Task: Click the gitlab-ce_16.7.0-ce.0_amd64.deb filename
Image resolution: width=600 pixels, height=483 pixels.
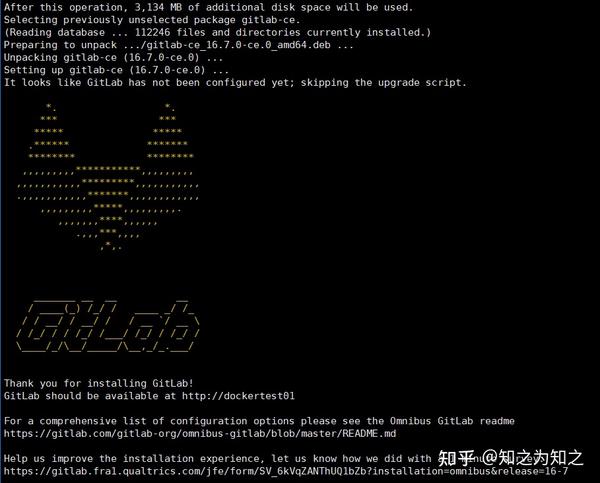Action: point(238,45)
